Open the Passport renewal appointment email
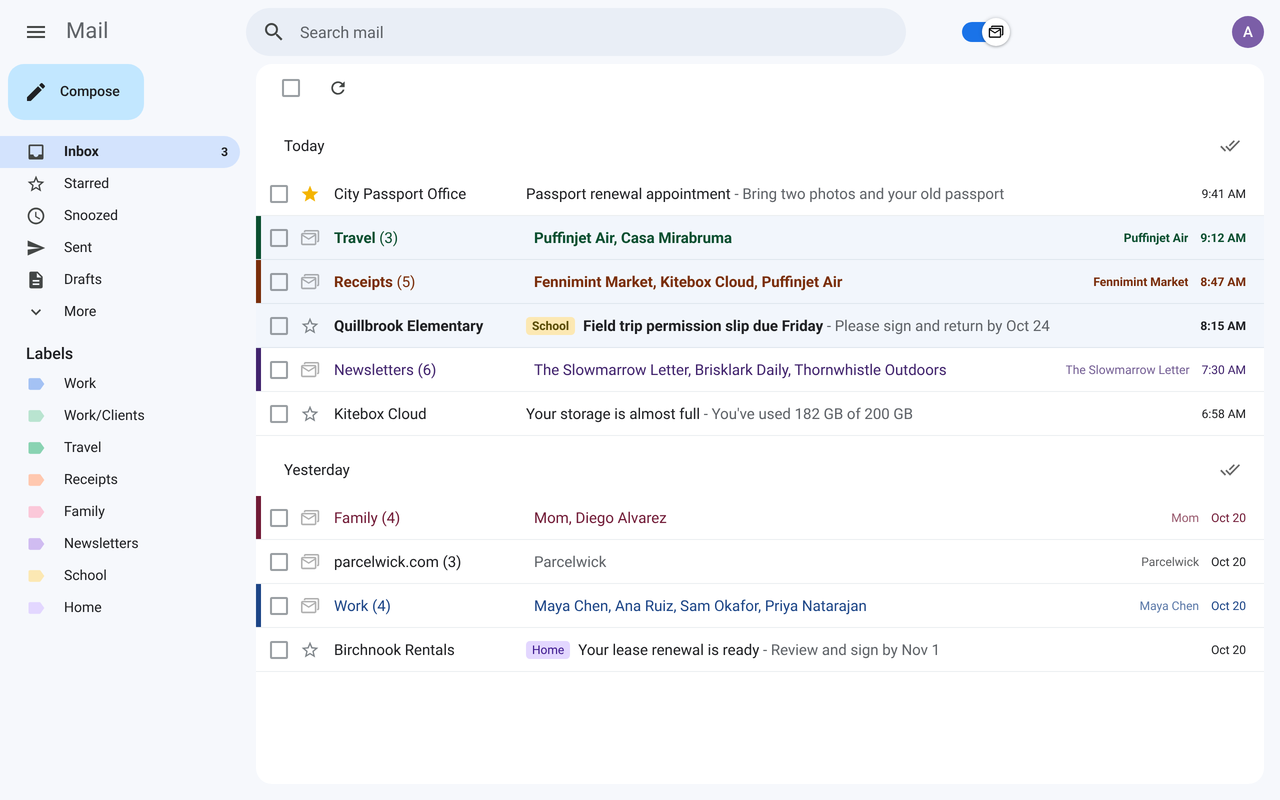The width and height of the screenshot is (1280, 800). click(760, 194)
